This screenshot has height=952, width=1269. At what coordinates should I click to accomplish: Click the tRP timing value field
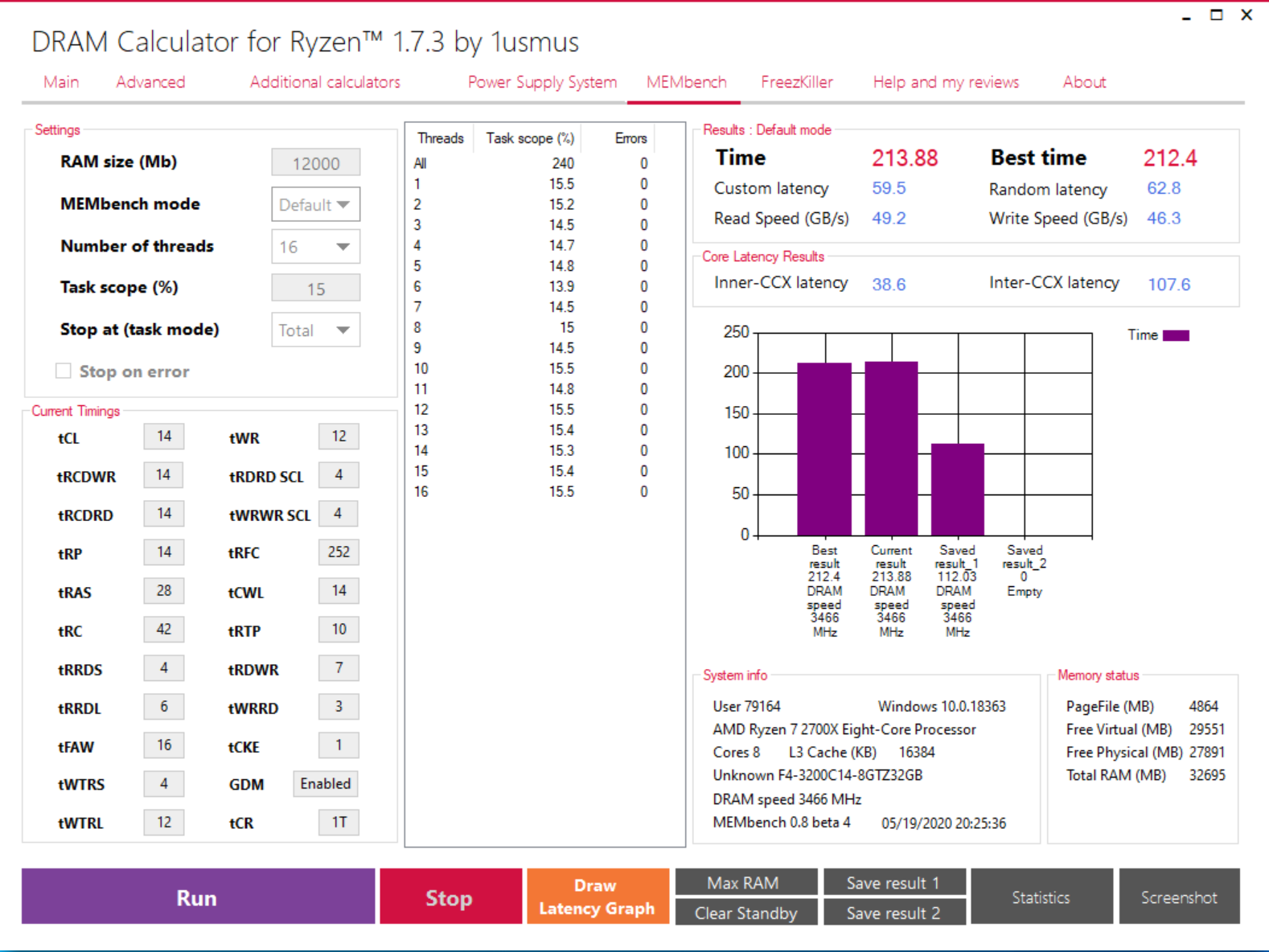click(164, 552)
